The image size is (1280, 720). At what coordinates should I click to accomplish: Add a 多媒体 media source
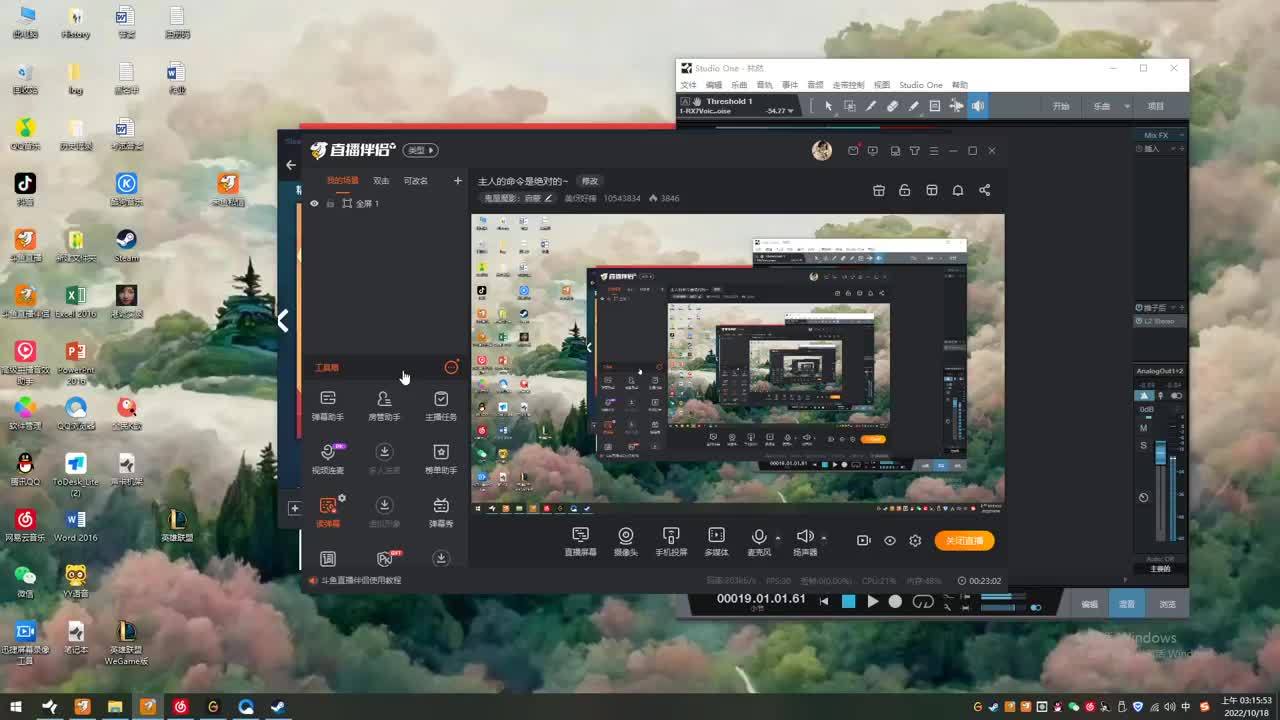pos(716,542)
